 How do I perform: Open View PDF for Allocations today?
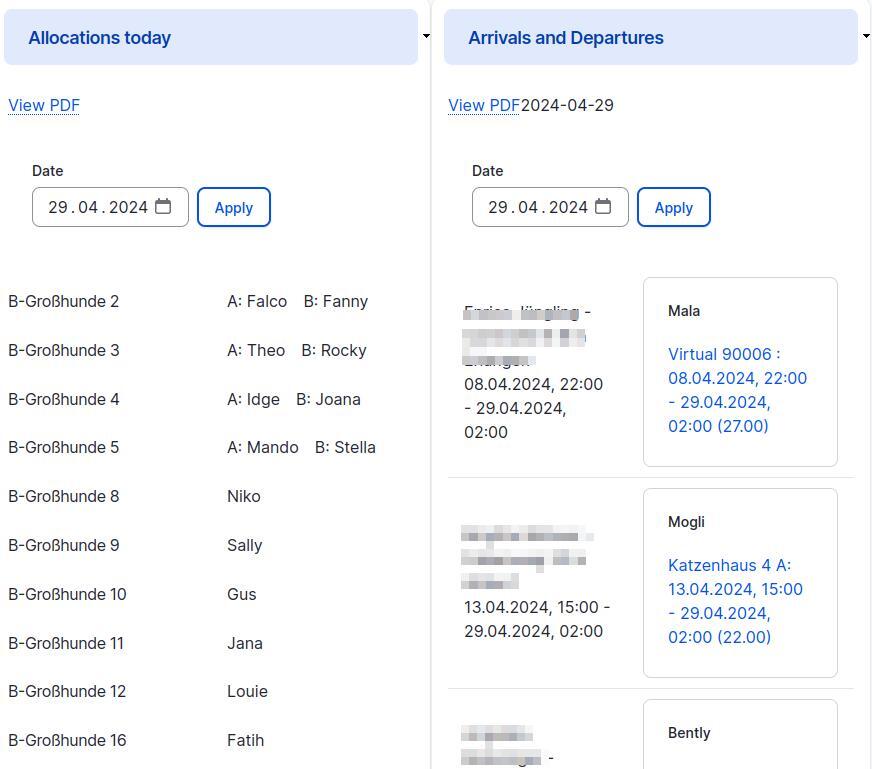[43, 105]
